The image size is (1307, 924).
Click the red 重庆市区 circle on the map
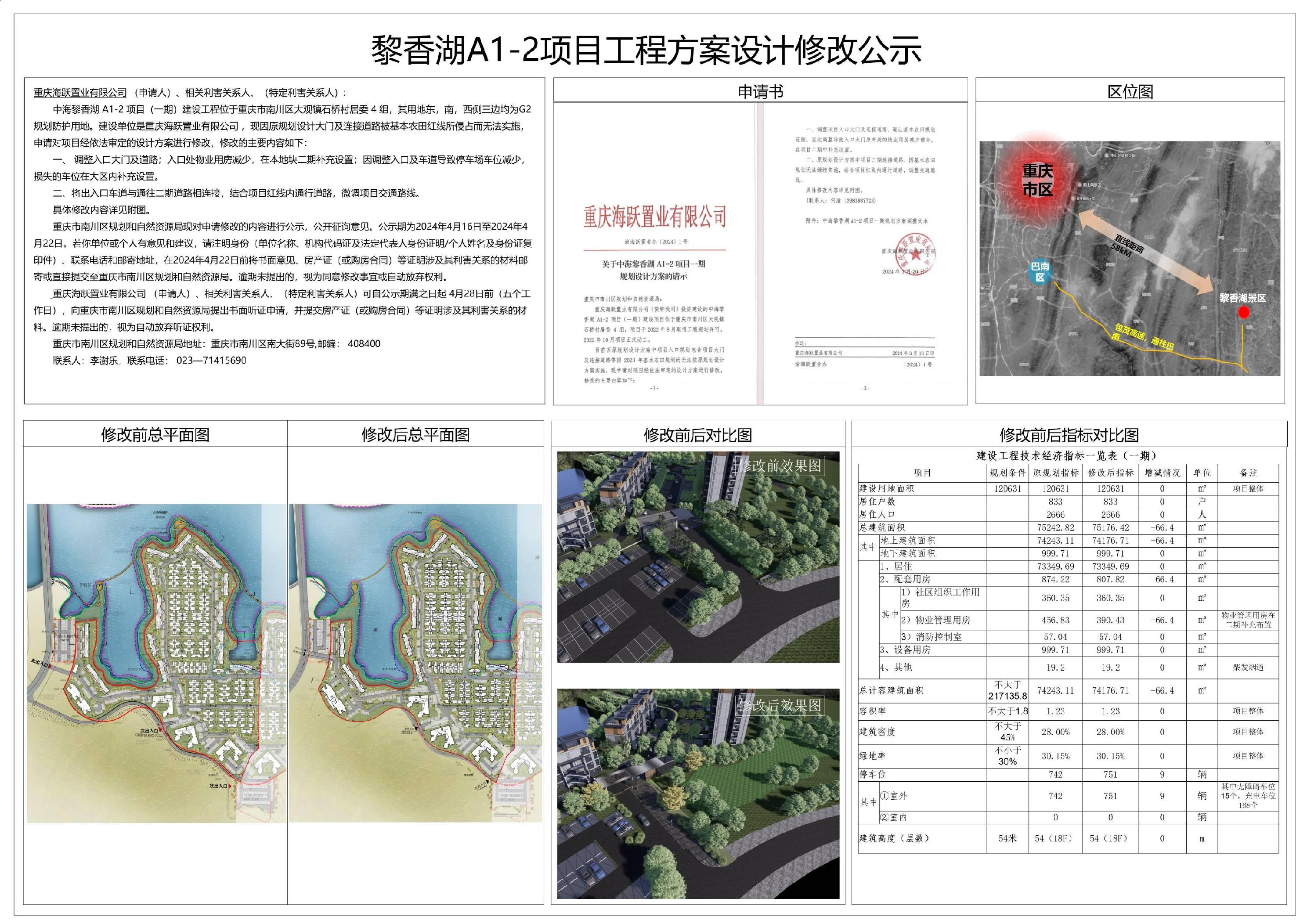[1037, 180]
